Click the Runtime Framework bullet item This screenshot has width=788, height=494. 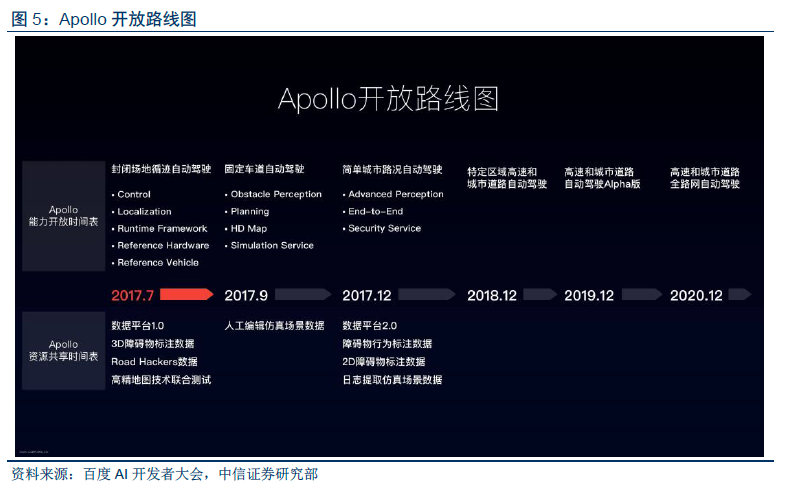(159, 229)
